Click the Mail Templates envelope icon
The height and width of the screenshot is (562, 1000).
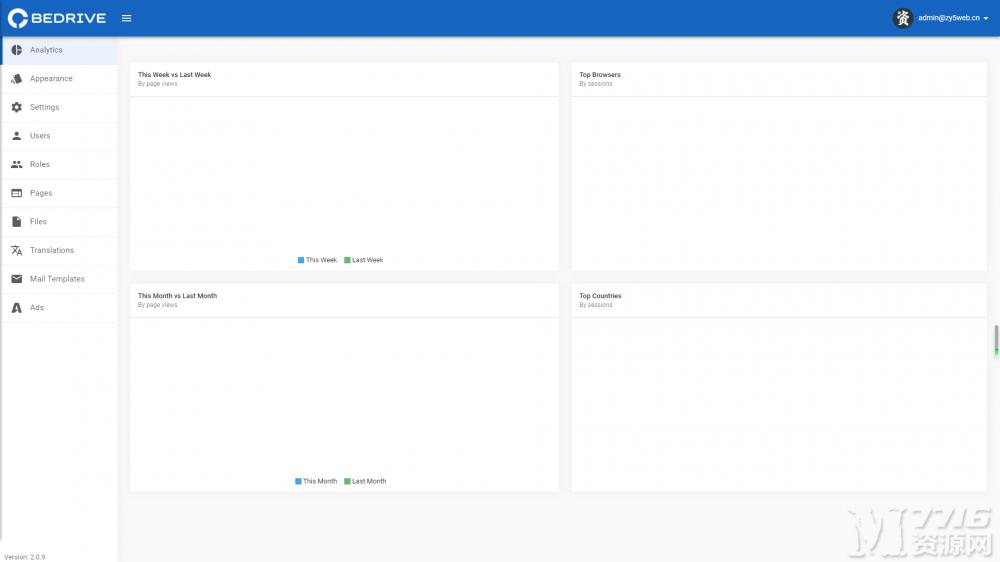coord(17,279)
